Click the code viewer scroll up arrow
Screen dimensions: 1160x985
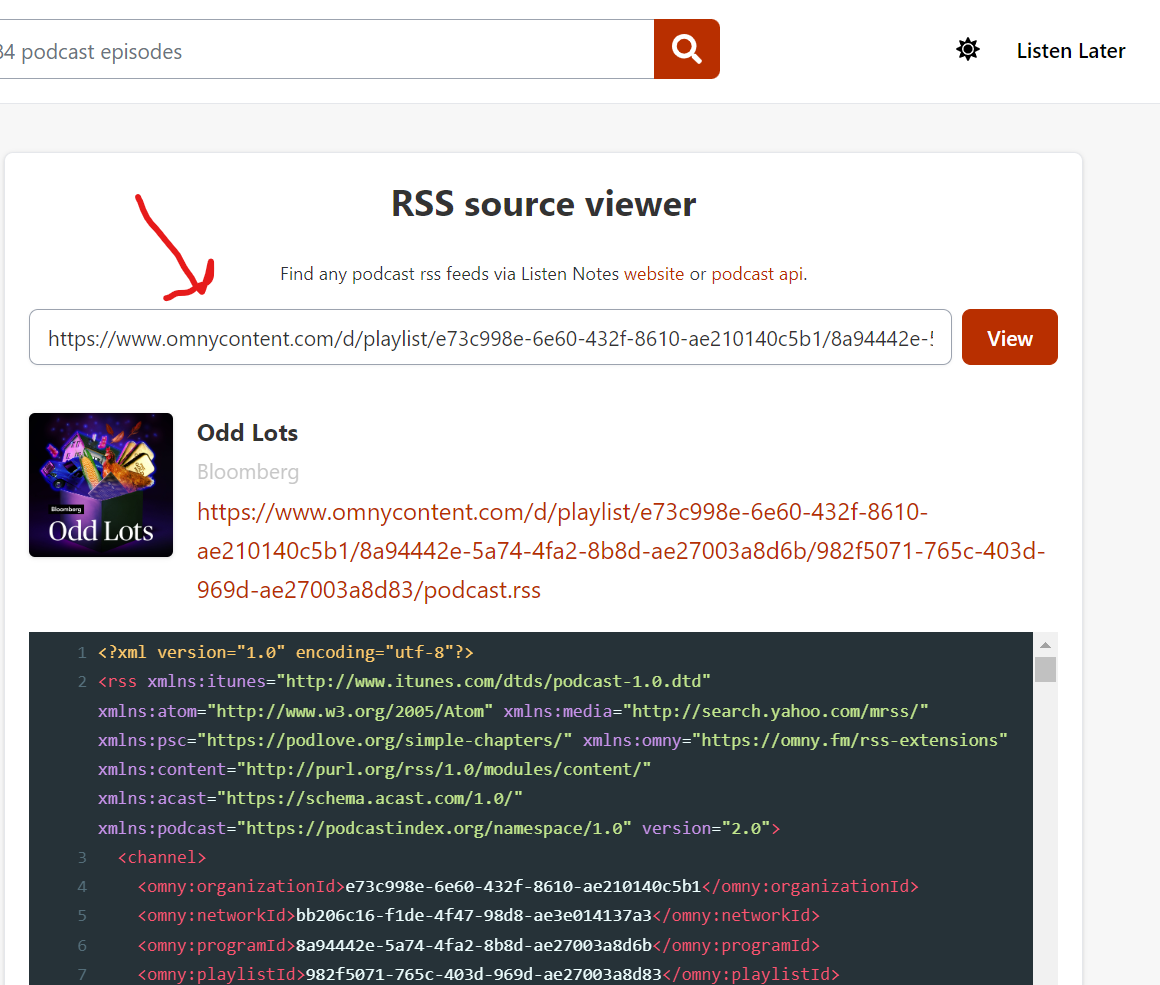[1045, 645]
